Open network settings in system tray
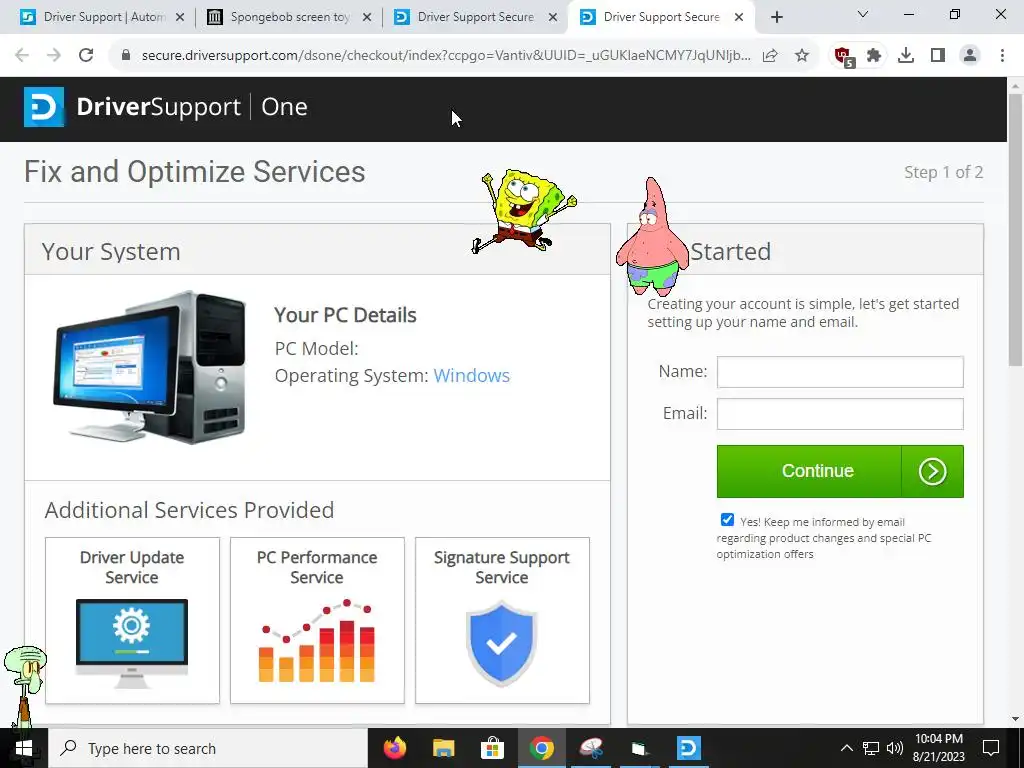Screen dimensions: 1024x768 (871, 748)
